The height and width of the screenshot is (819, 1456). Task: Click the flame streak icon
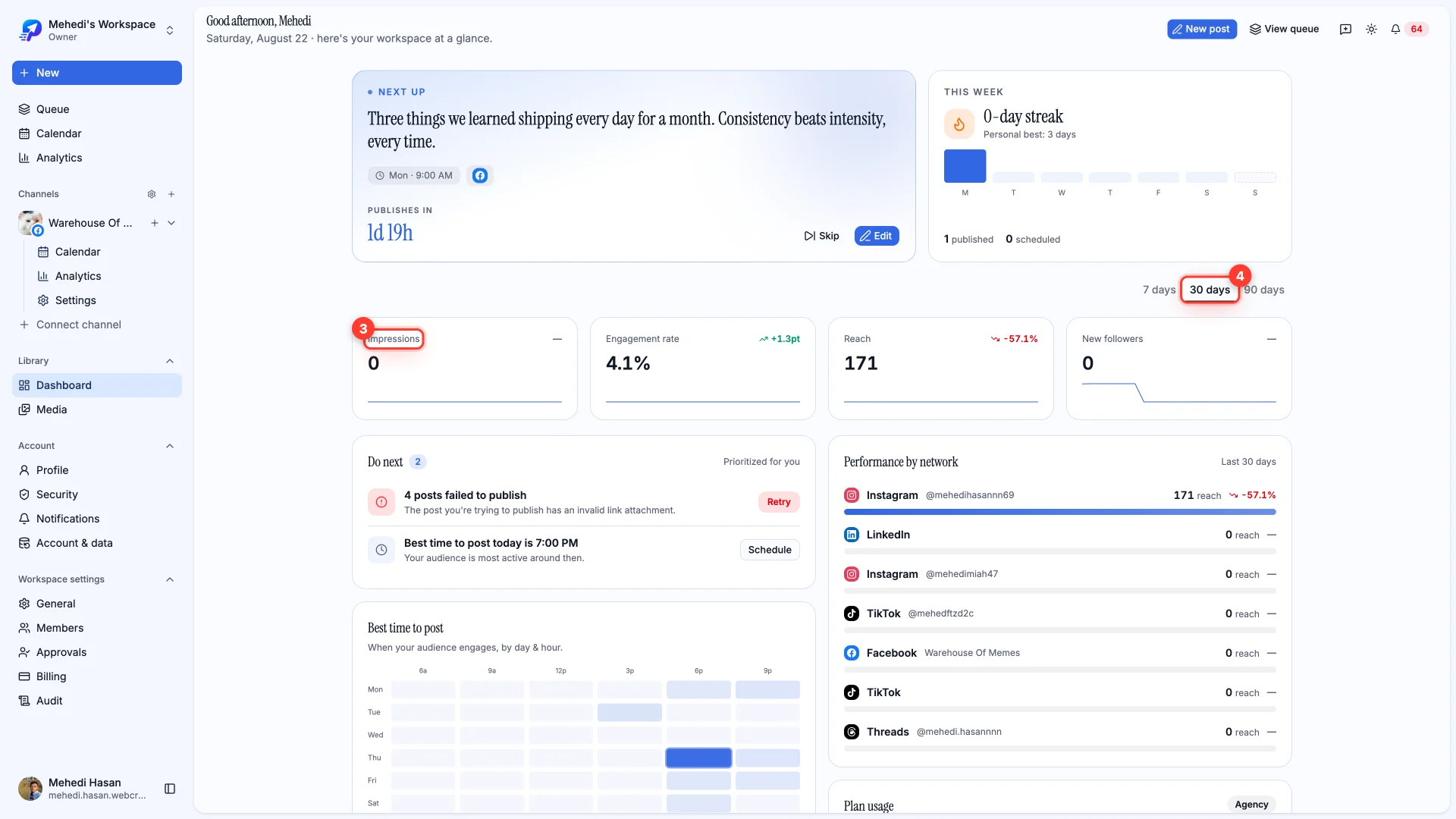(959, 124)
